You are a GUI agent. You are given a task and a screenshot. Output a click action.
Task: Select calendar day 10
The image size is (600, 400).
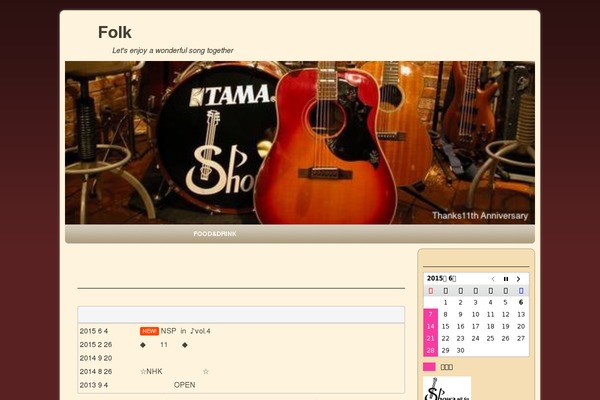[x=475, y=314]
